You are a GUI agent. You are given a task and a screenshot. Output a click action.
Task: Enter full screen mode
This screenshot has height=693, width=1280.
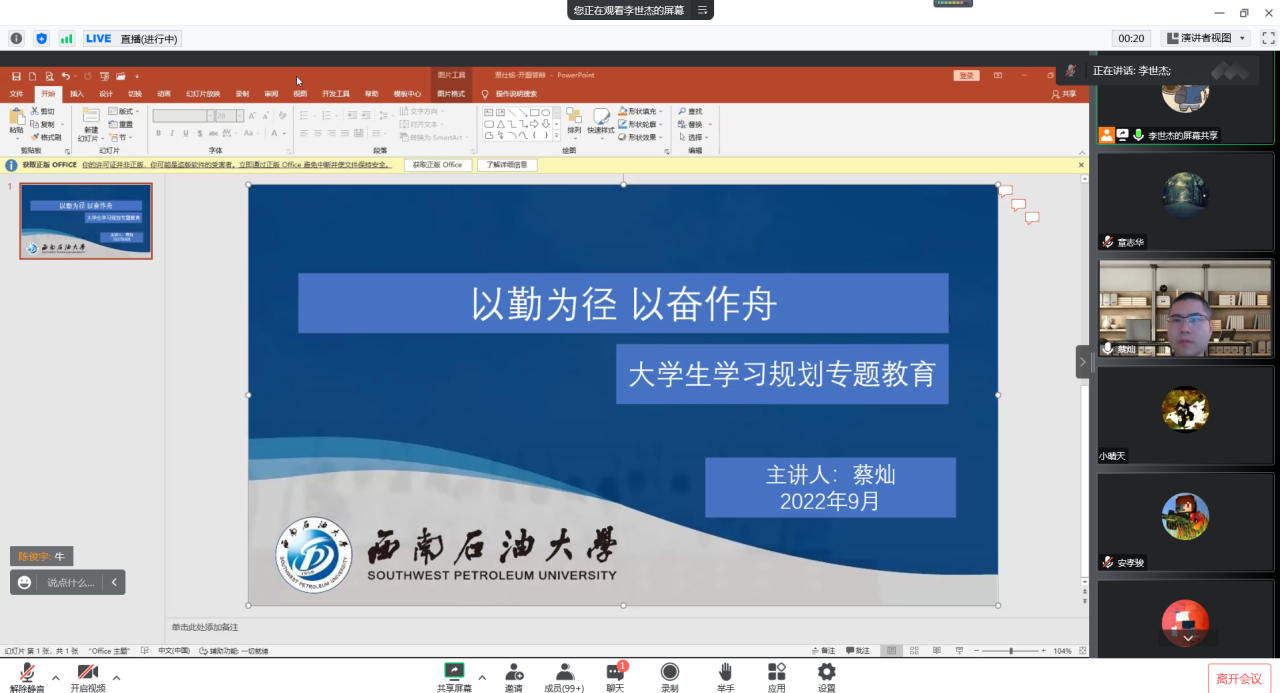click(1268, 38)
